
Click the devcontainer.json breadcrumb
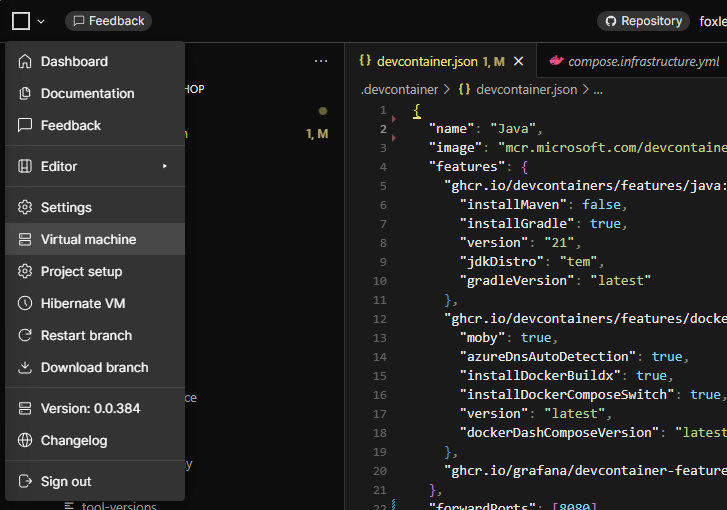527,89
